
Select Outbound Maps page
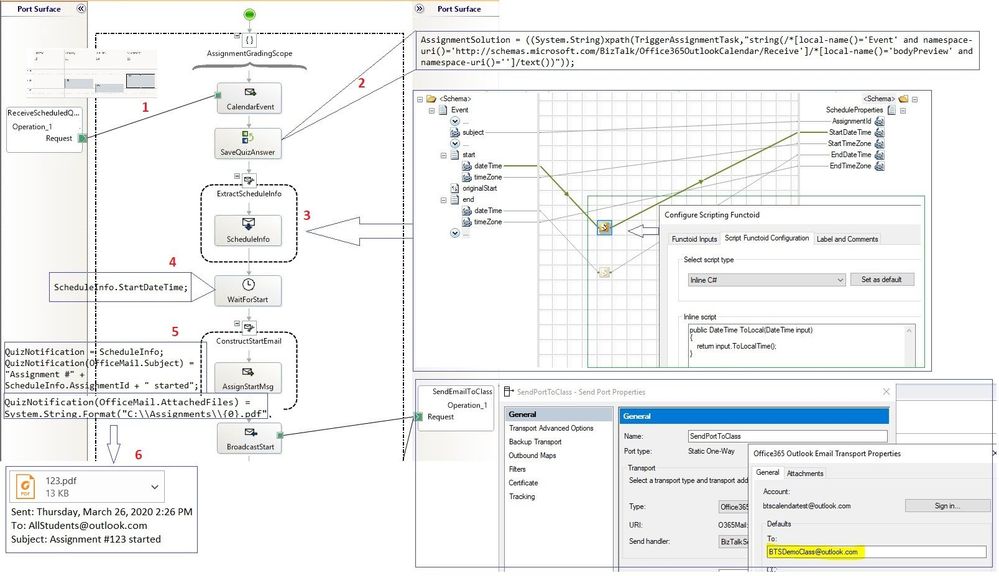click(532, 456)
